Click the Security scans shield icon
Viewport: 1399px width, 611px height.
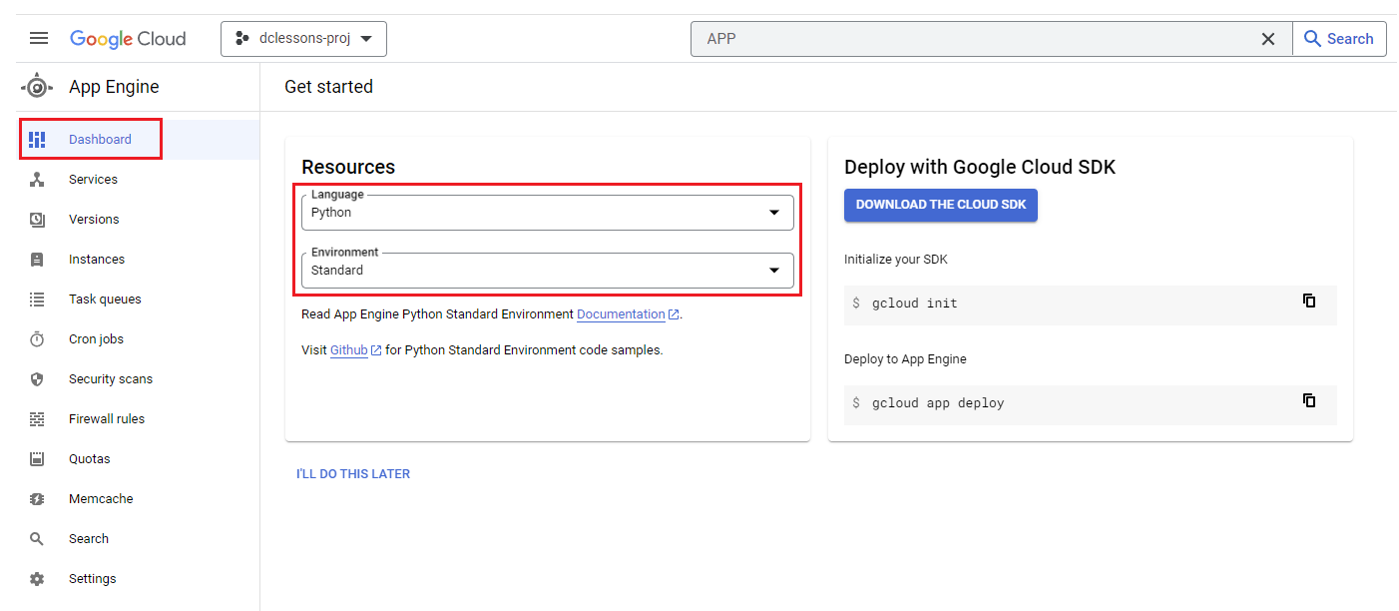(x=37, y=380)
